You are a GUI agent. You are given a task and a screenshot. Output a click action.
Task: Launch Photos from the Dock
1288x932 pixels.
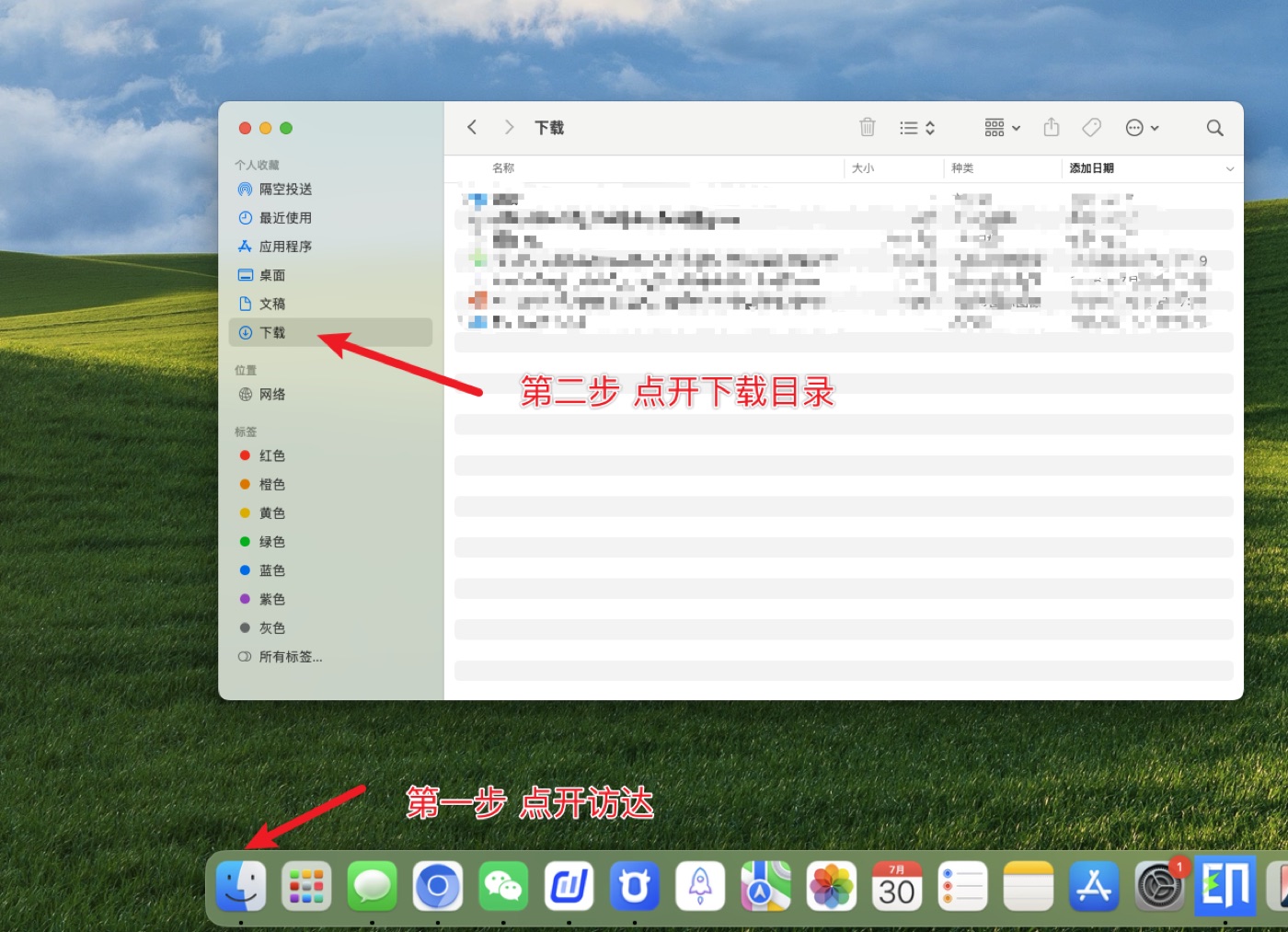(x=832, y=886)
